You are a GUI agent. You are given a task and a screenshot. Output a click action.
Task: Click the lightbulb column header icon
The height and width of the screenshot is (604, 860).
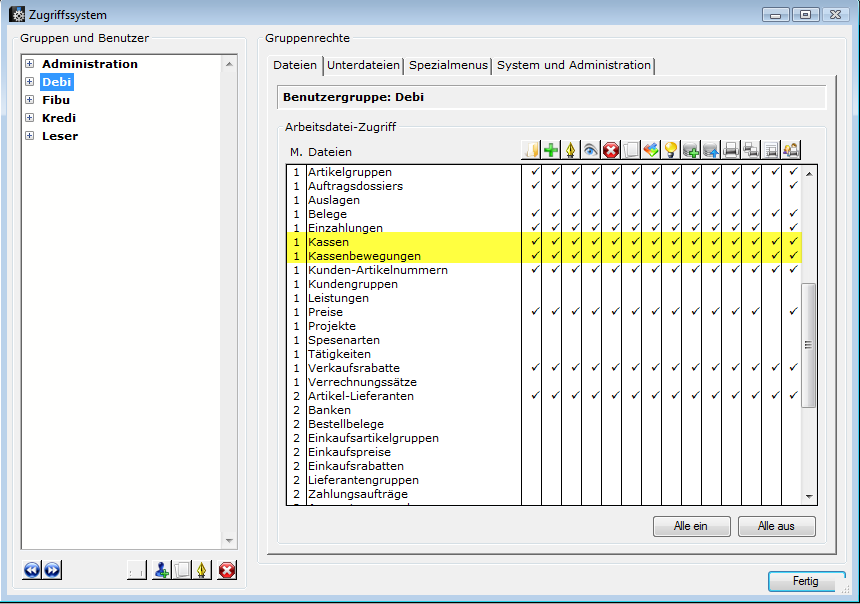[671, 150]
